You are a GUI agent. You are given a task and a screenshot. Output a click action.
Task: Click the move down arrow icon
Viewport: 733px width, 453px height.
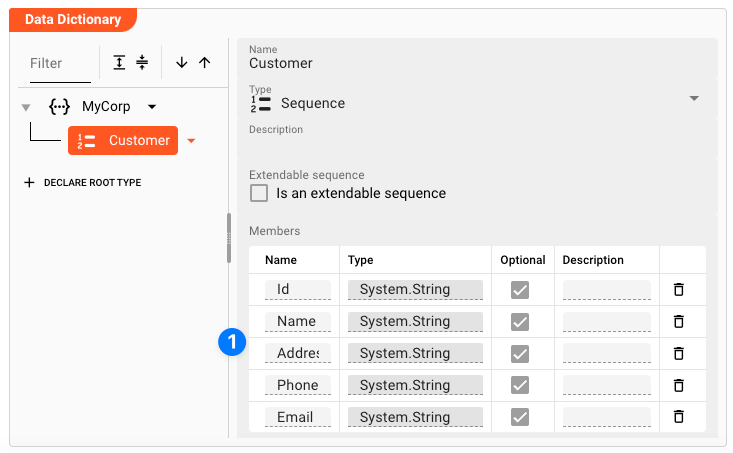181,62
